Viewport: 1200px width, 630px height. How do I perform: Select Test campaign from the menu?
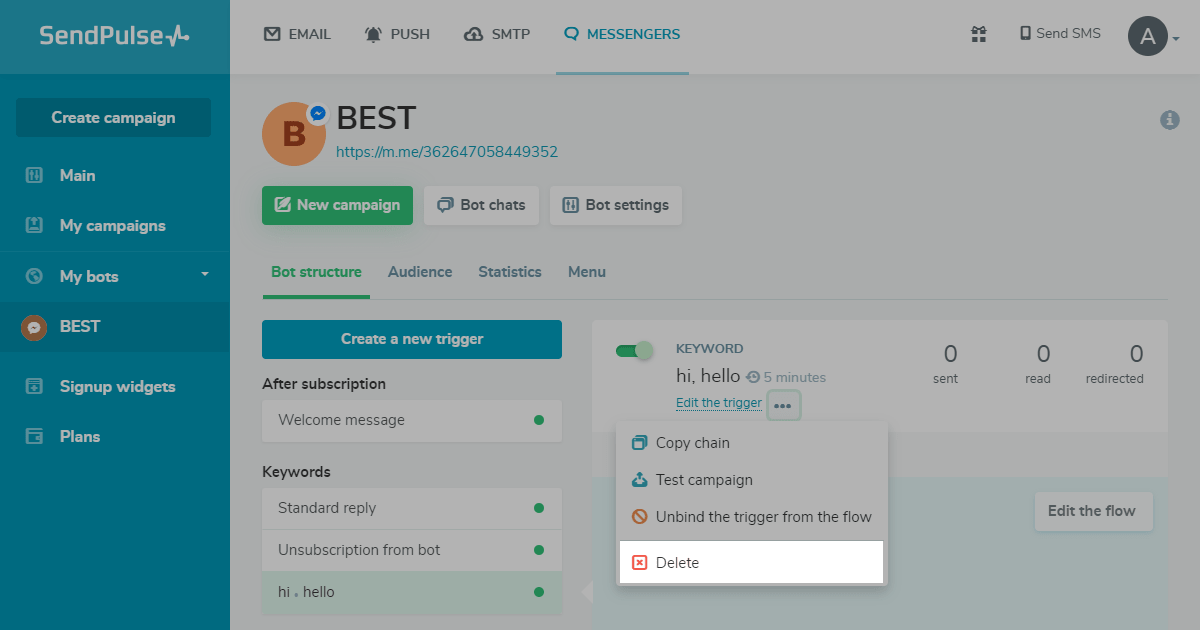(x=752, y=480)
